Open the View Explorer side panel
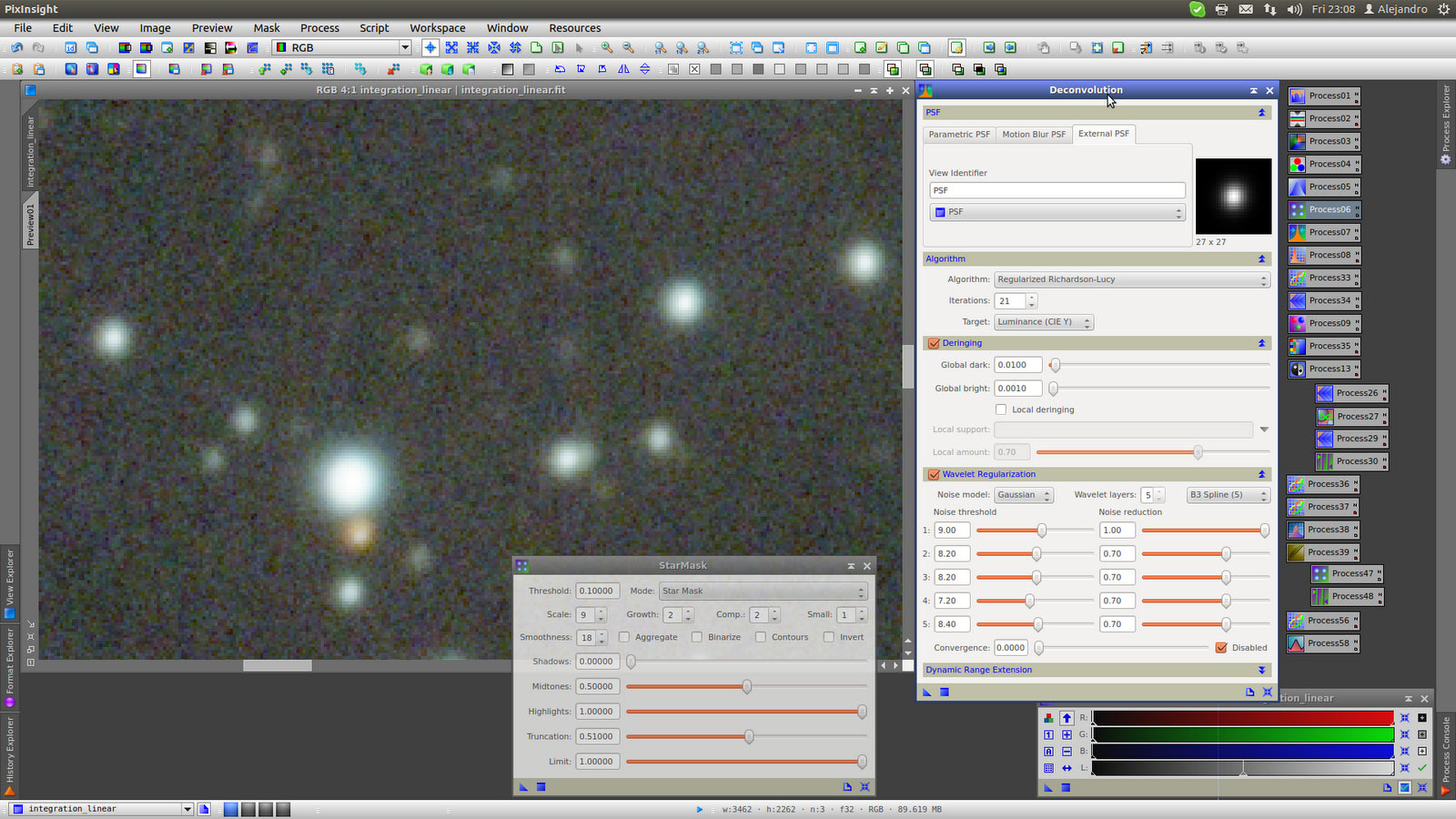The width and height of the screenshot is (1456, 819). (10, 582)
